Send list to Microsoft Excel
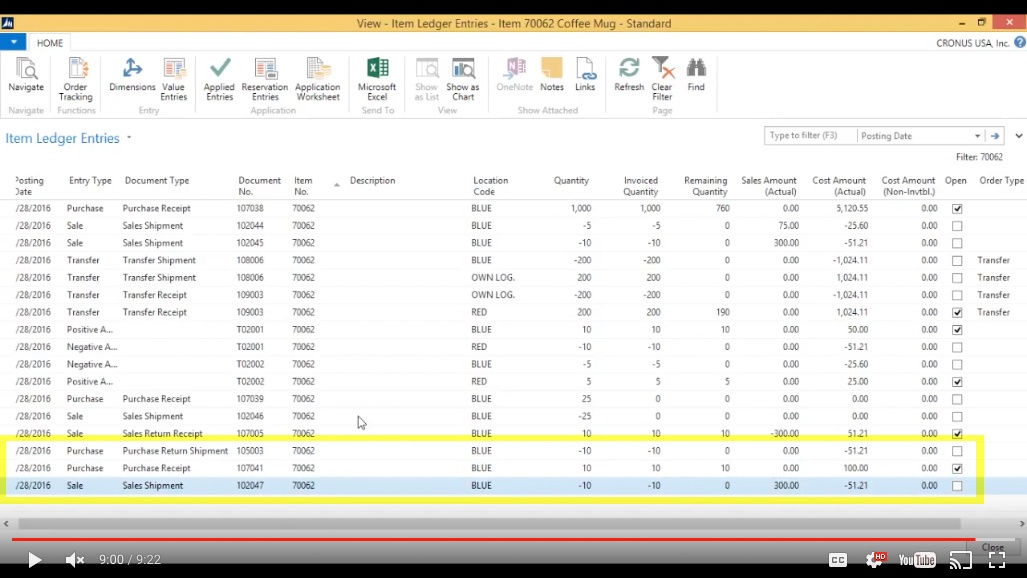The width and height of the screenshot is (1027, 578). (377, 79)
